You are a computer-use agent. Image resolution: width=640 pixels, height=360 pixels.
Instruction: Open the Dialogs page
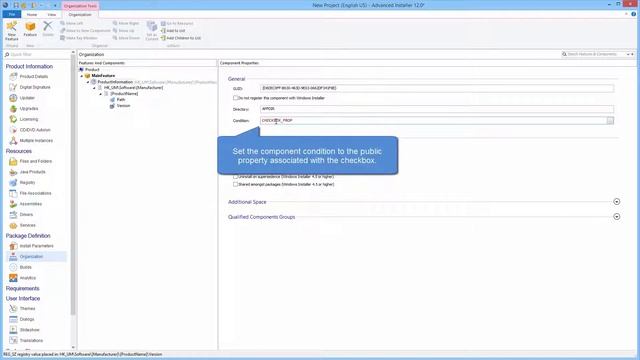coord(27,319)
